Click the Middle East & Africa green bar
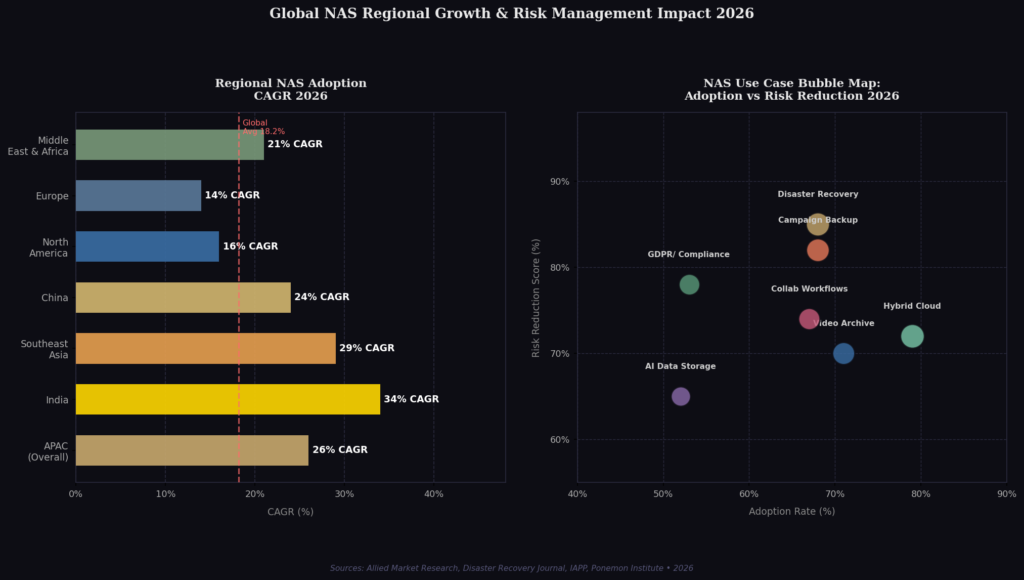The width and height of the screenshot is (1024, 580). click(170, 144)
